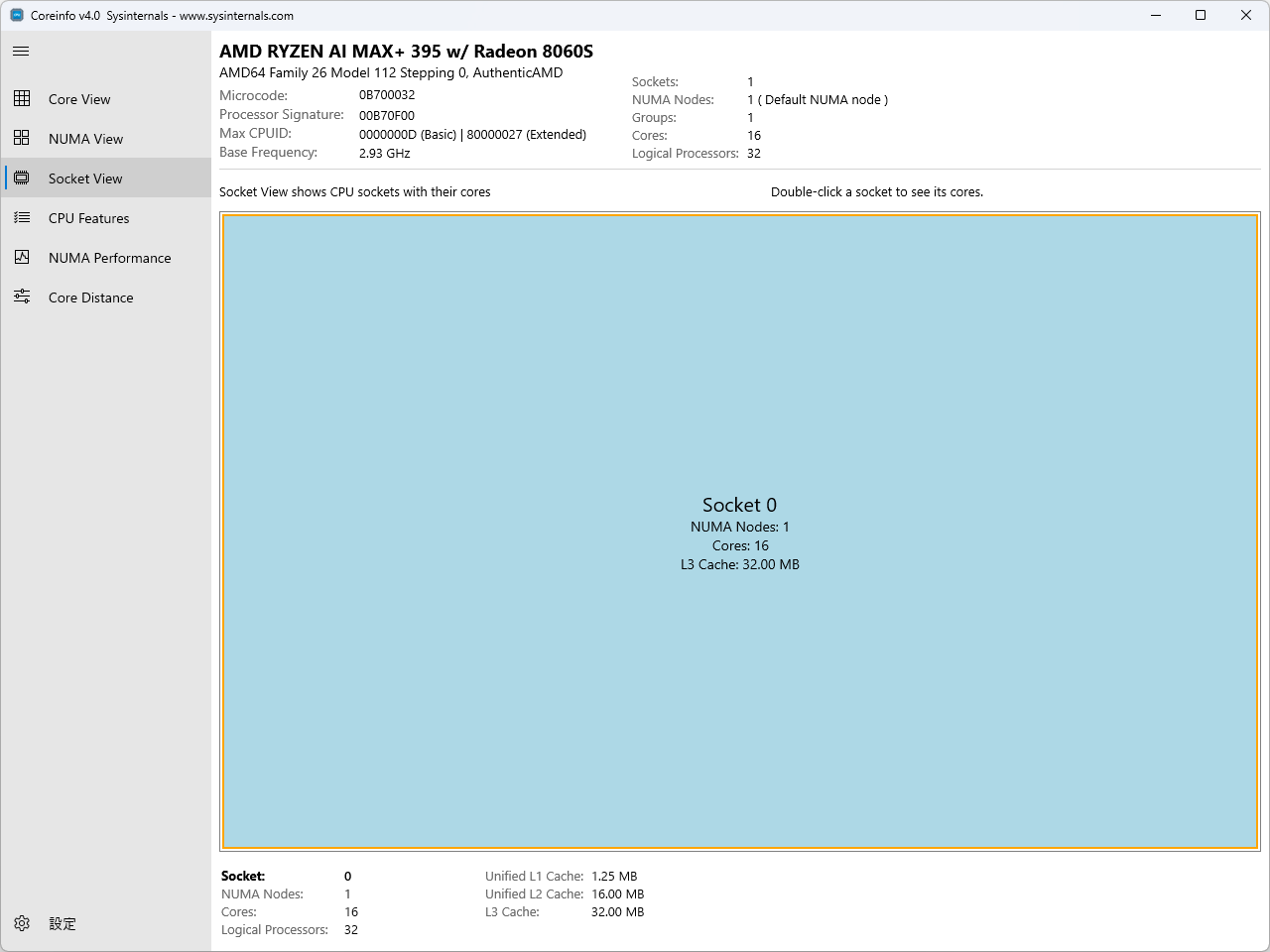This screenshot has width=1270, height=952.
Task: Click the NUMA Performance chart icon
Action: 21,257
